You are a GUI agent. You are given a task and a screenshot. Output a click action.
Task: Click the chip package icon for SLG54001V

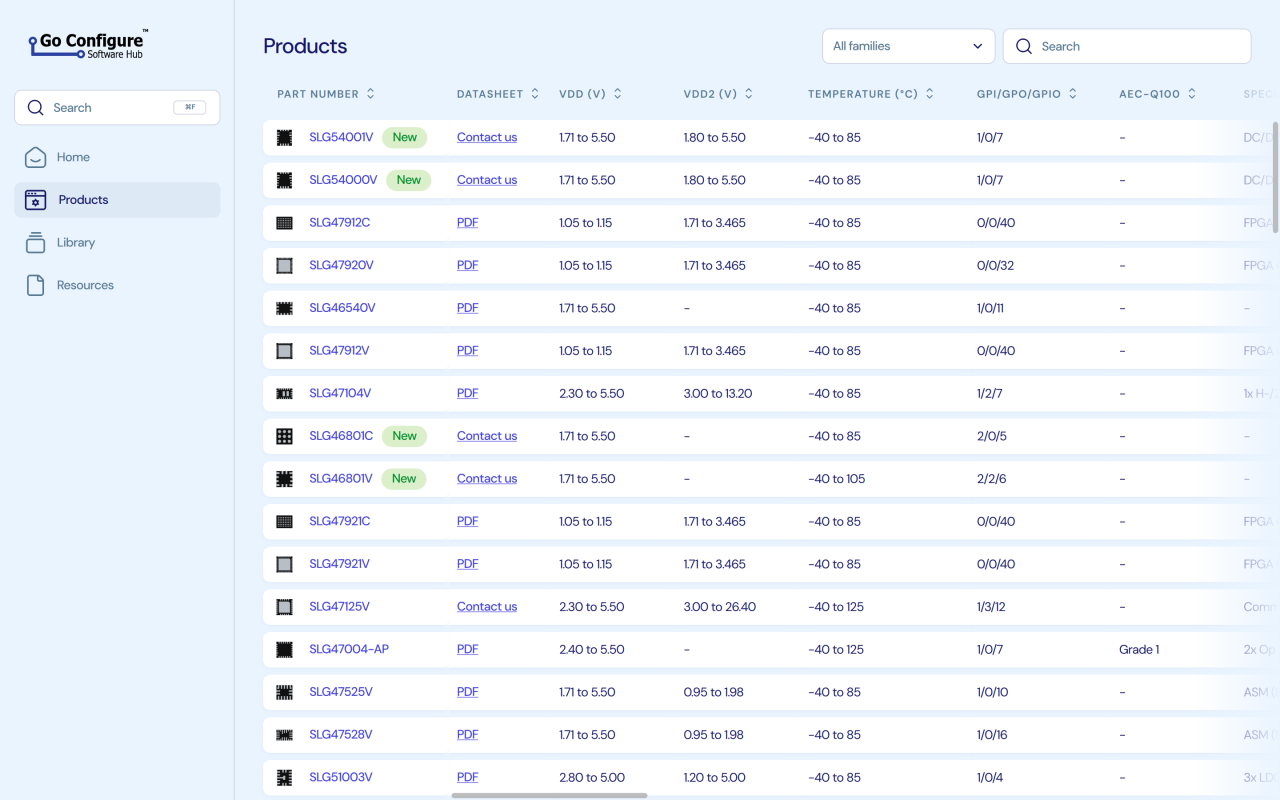point(284,137)
